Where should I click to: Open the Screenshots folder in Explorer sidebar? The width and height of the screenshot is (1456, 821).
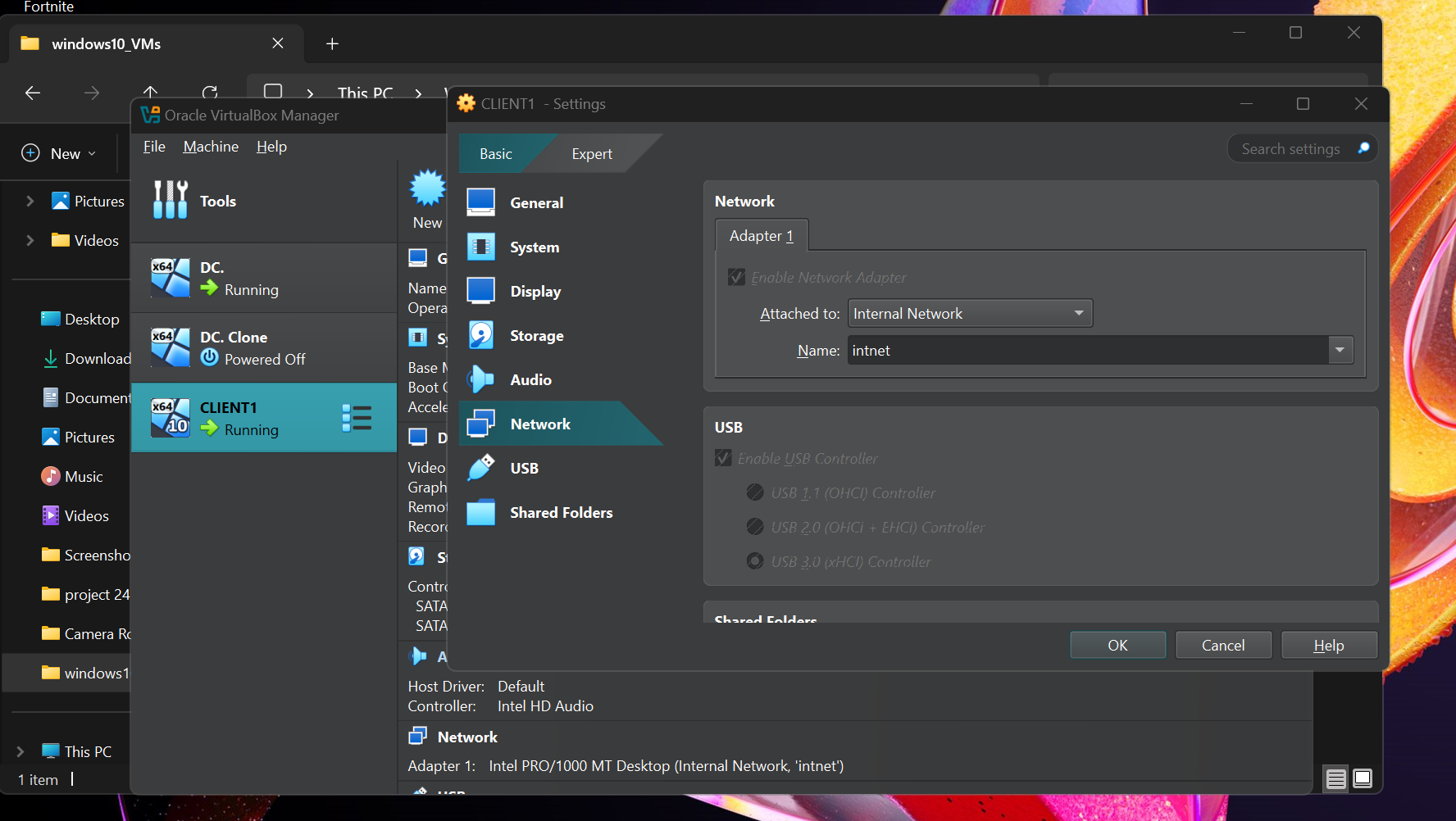(x=85, y=555)
